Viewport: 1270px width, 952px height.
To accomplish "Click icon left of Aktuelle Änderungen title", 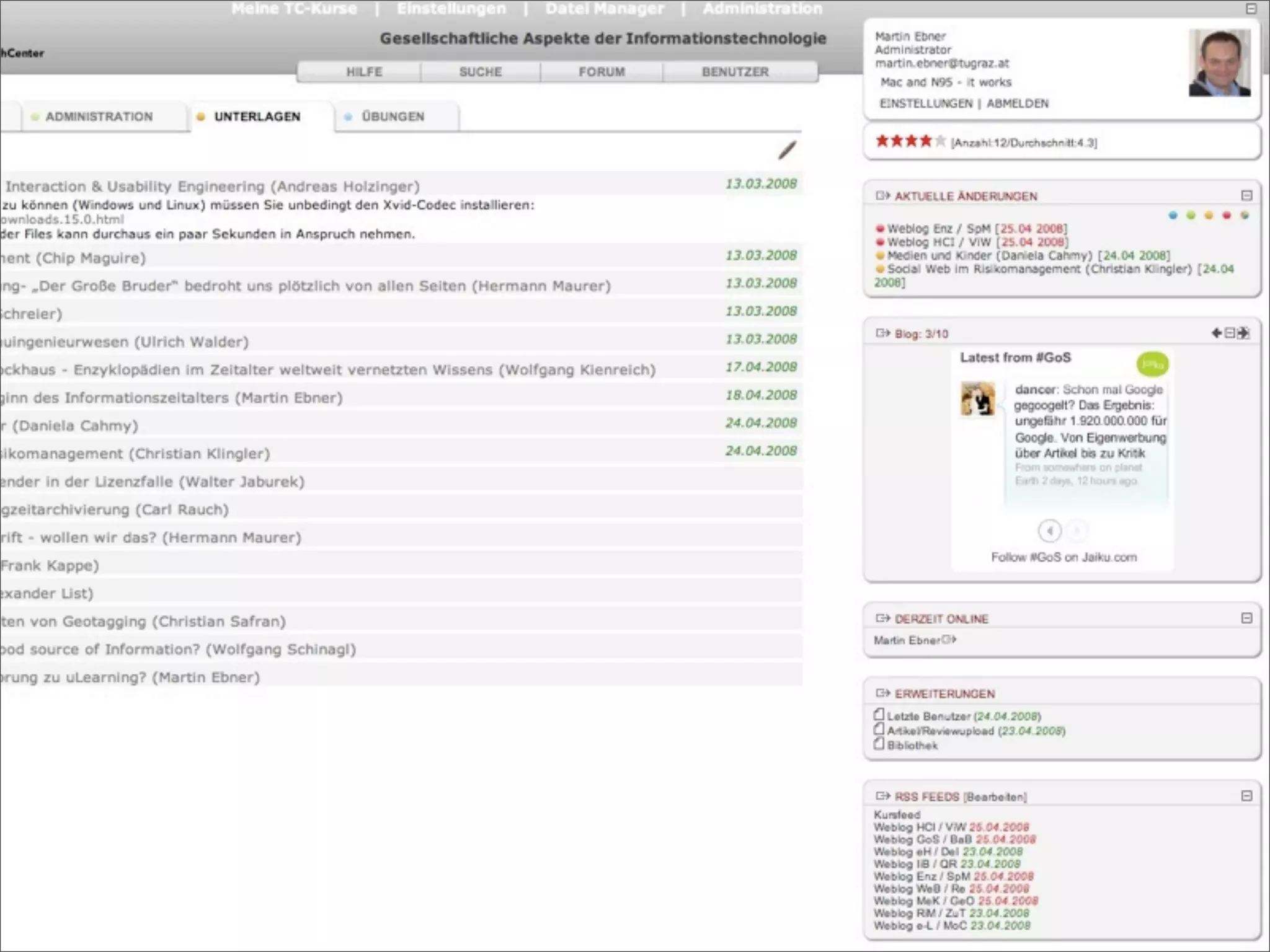I will pyautogui.click(x=882, y=196).
